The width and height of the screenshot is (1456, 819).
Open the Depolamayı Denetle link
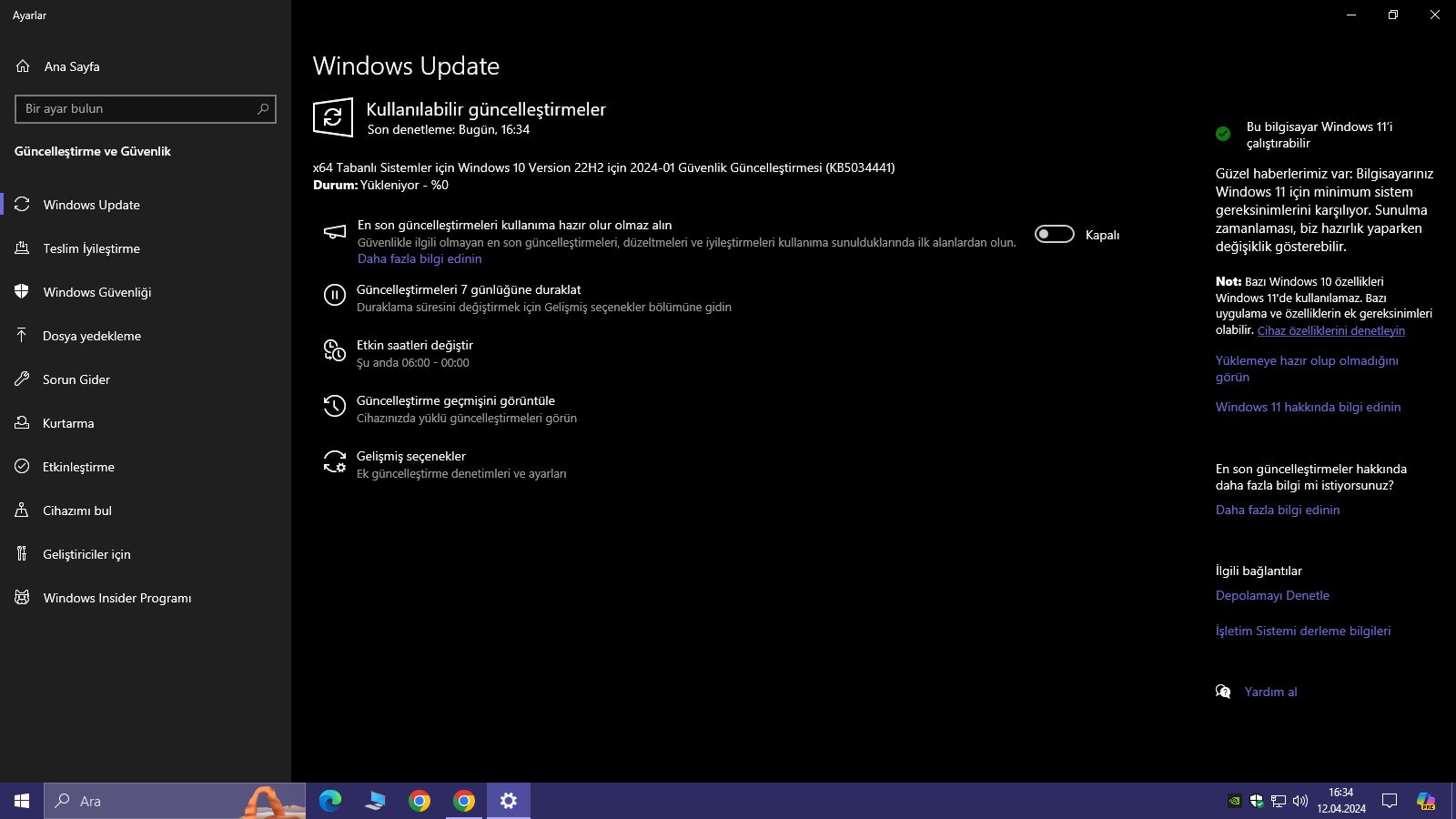point(1272,595)
